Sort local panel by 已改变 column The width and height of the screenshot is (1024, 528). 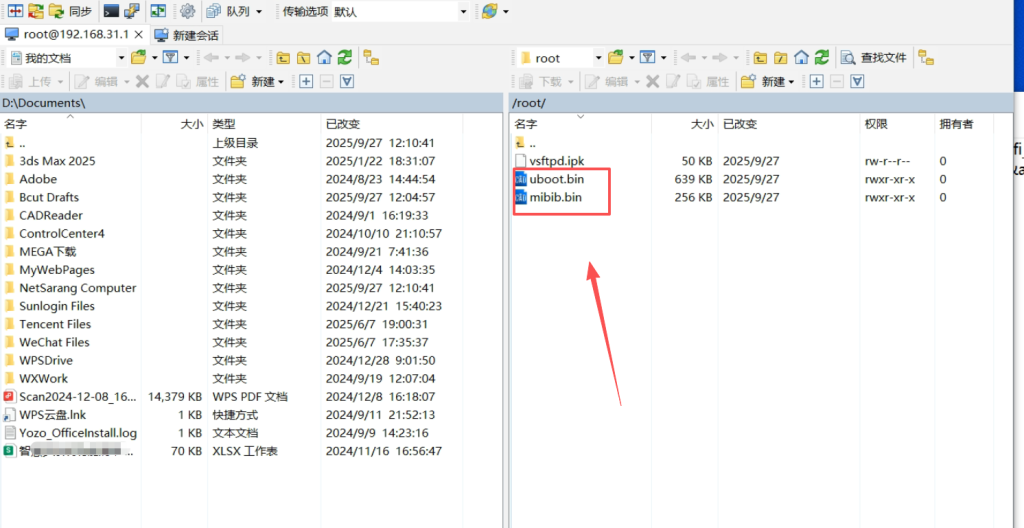click(392, 124)
